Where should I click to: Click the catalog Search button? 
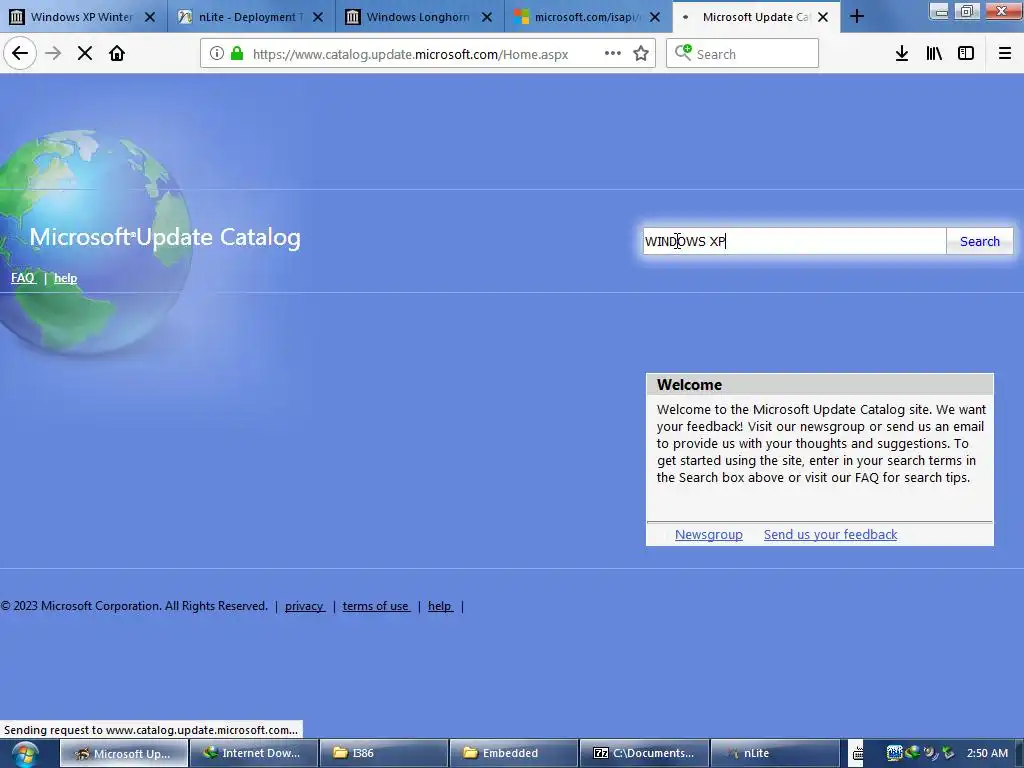coord(980,241)
